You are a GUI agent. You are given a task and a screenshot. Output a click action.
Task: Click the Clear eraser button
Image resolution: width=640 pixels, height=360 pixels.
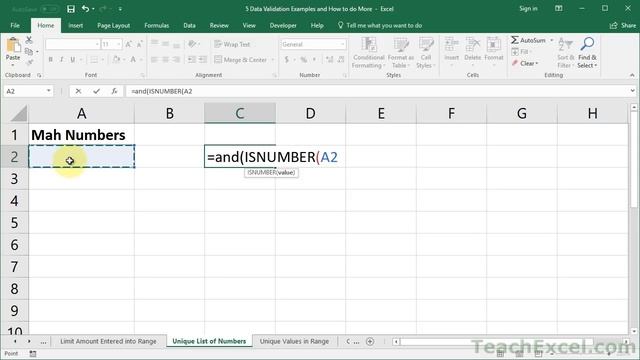[525, 63]
